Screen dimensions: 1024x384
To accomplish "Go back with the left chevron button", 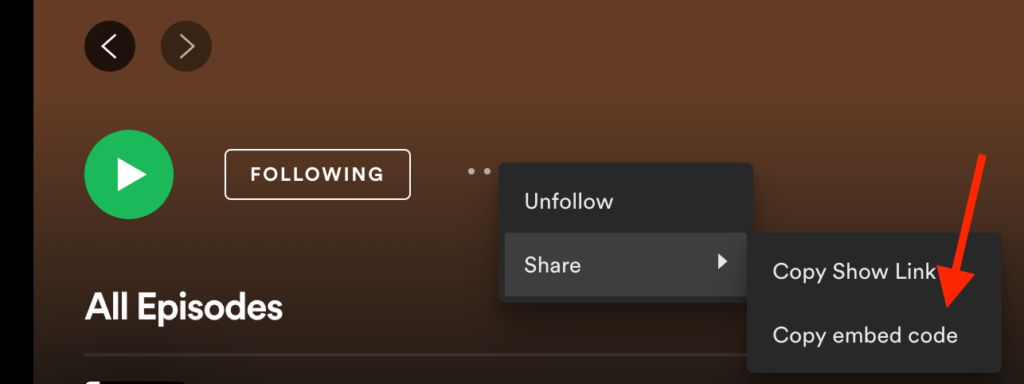I will tap(110, 46).
